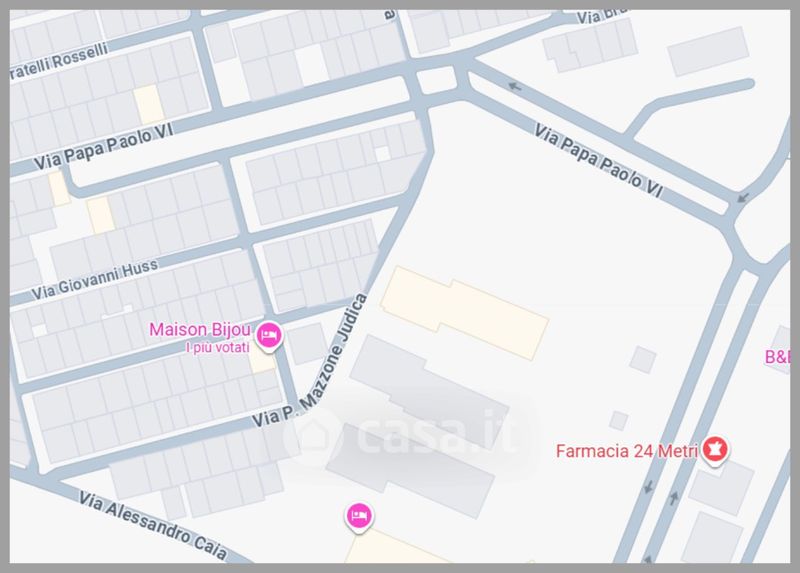This screenshot has width=800, height=573.
Task: Click the partially visible B&B label
Action: click(777, 357)
